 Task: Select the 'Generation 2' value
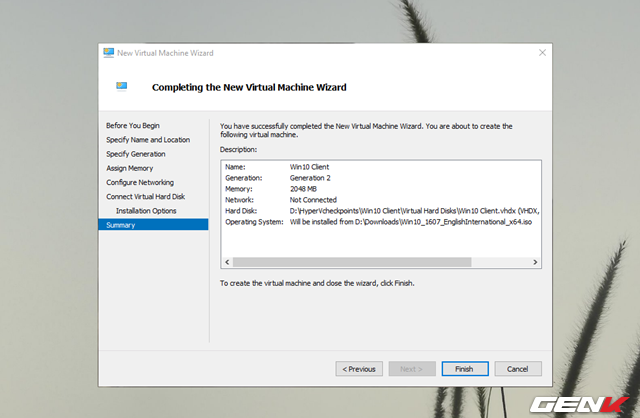[310, 178]
